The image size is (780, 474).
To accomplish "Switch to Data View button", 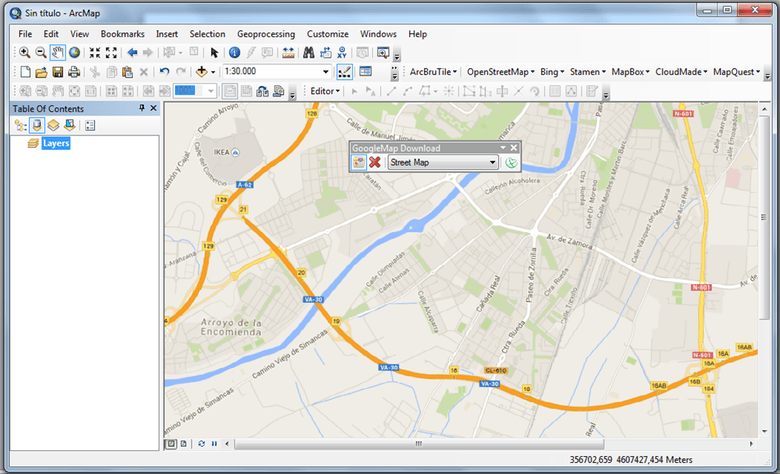I will click(x=171, y=444).
